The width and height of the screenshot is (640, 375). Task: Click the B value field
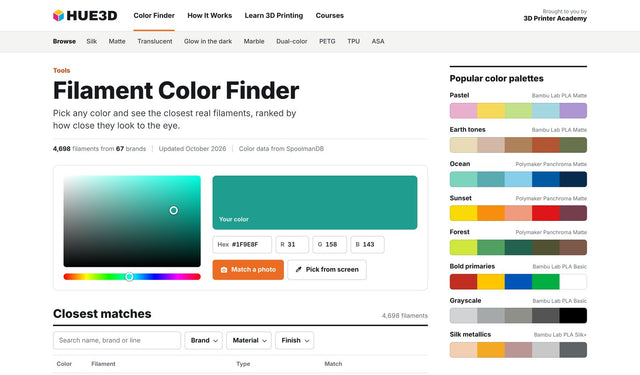367,244
